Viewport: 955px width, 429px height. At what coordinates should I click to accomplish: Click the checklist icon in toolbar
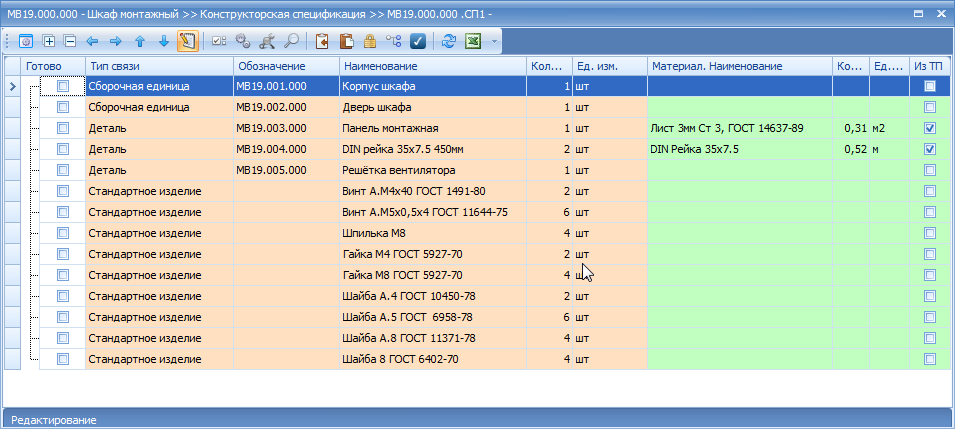click(219, 41)
